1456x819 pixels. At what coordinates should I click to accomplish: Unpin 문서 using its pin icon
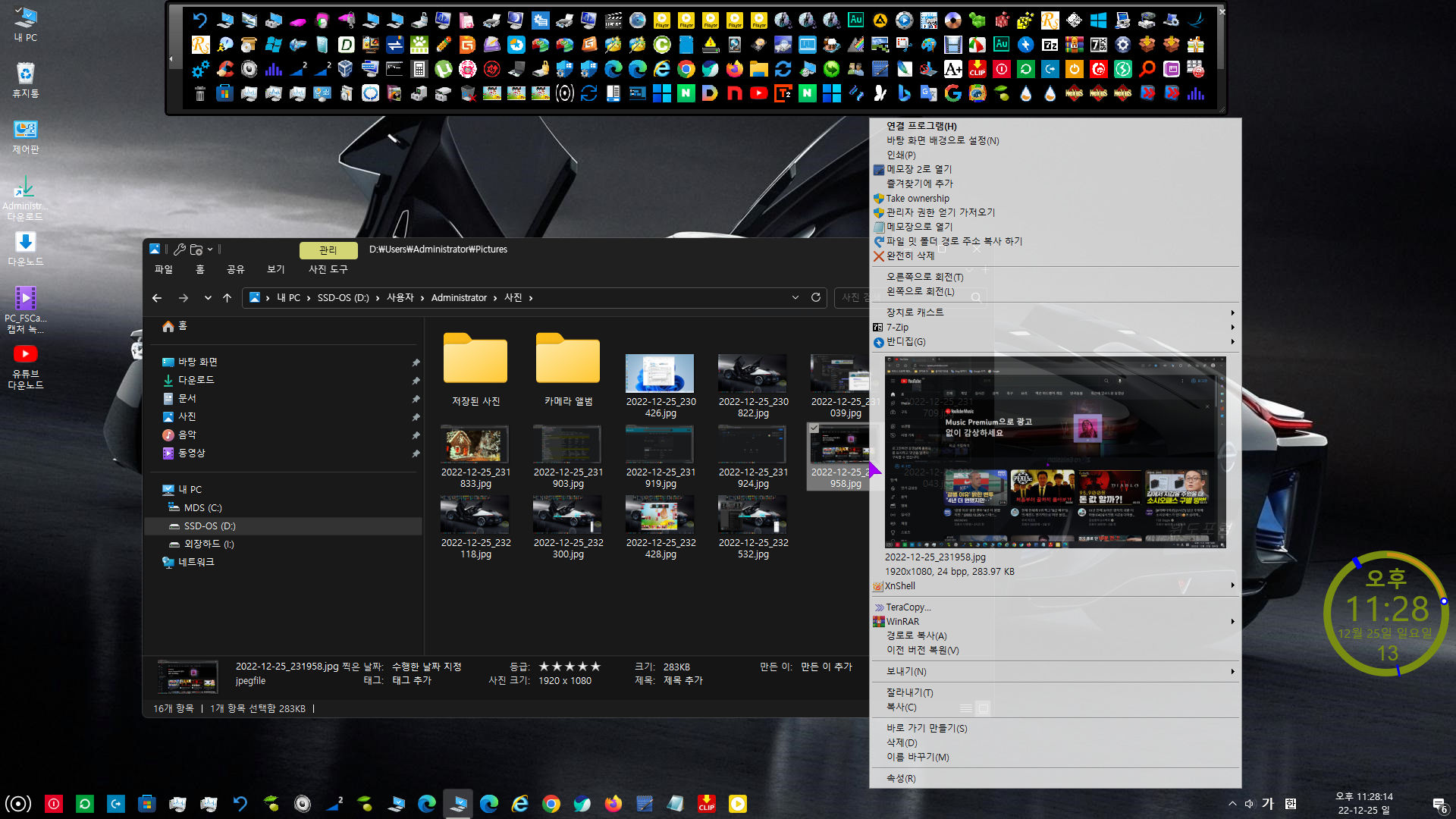pos(416,399)
